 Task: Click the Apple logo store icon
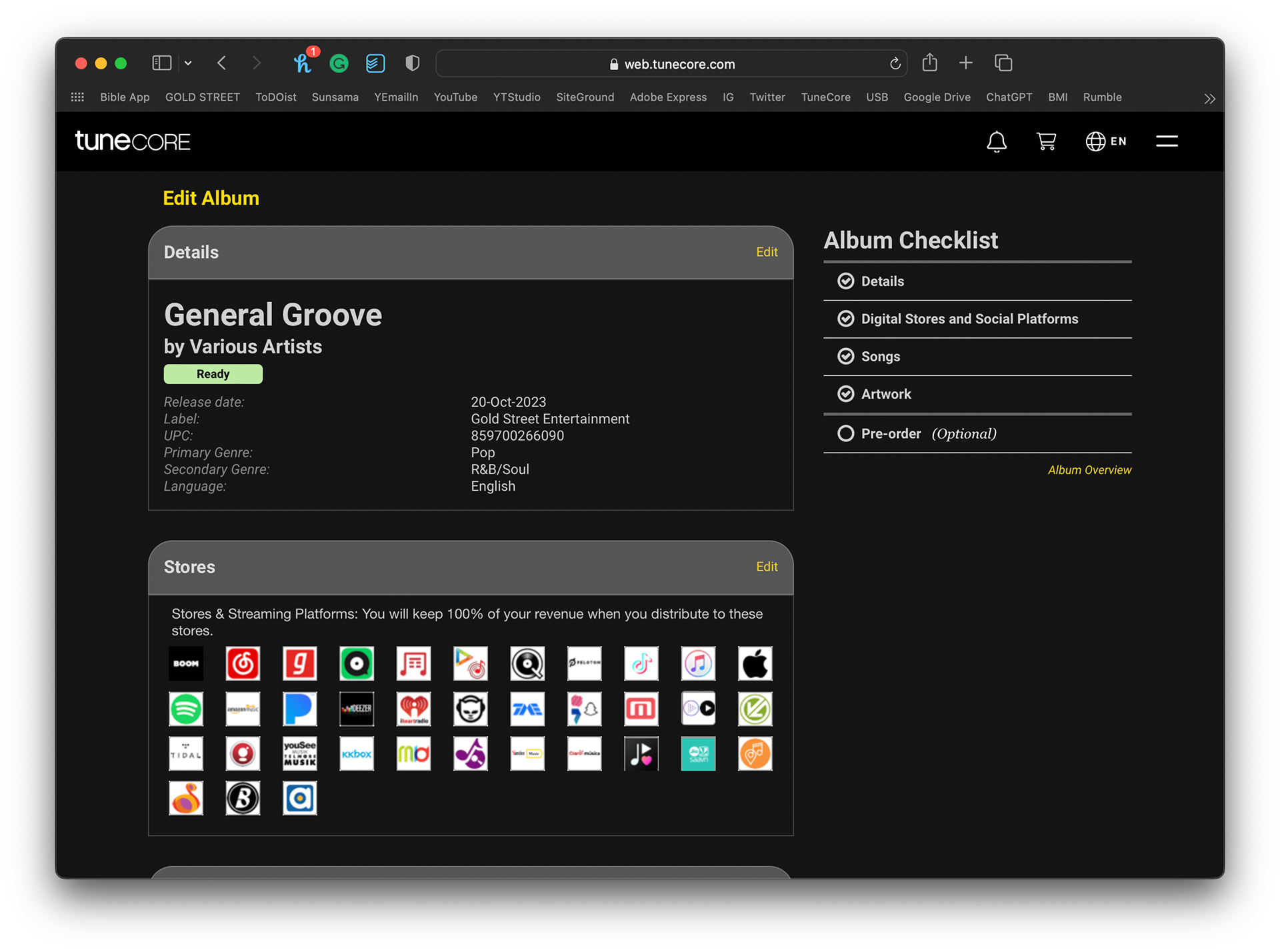point(755,663)
